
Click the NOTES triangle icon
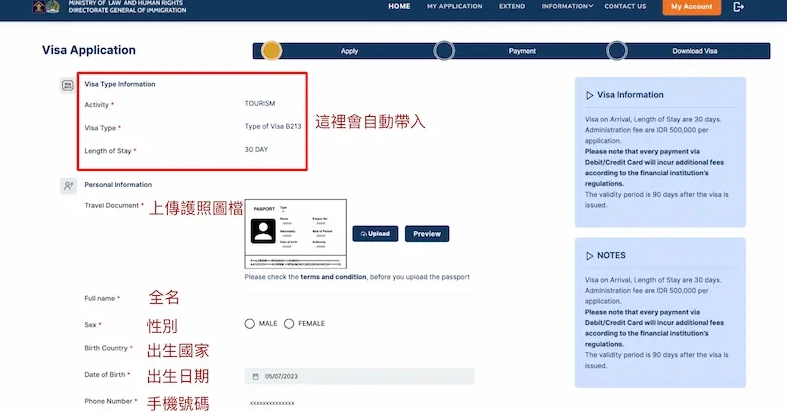pos(589,256)
